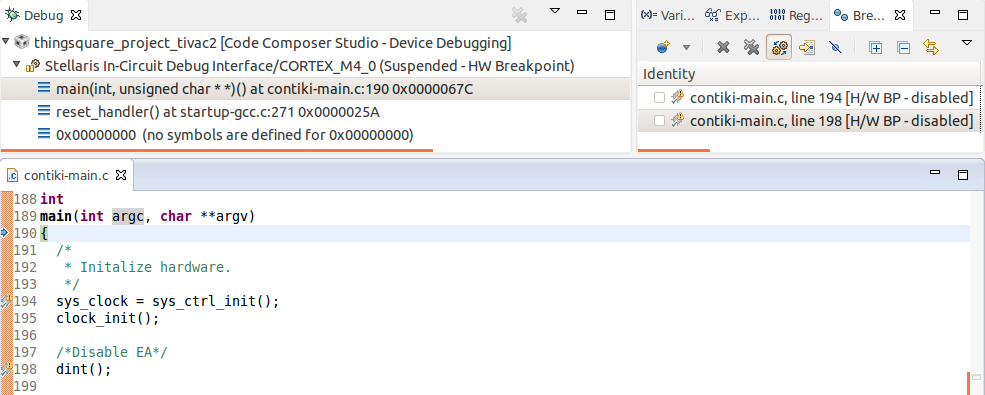
Task: Click the debug session icon beside thingsquare_project_tivac2
Action: 22,43
